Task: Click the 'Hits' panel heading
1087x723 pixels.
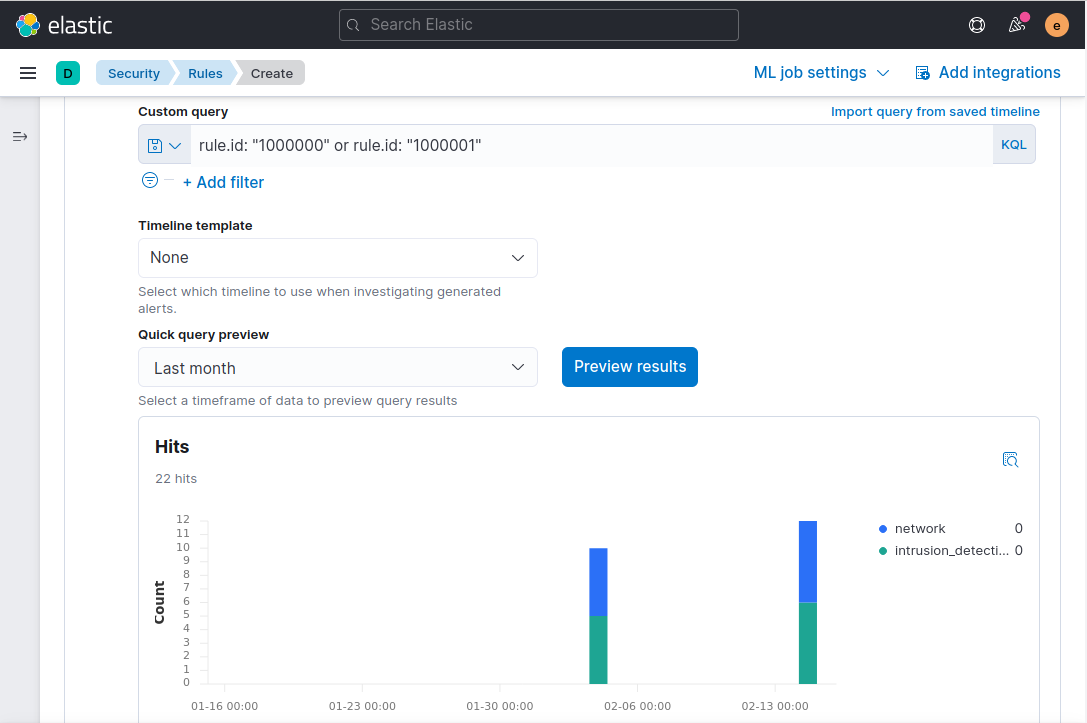Action: [x=172, y=447]
